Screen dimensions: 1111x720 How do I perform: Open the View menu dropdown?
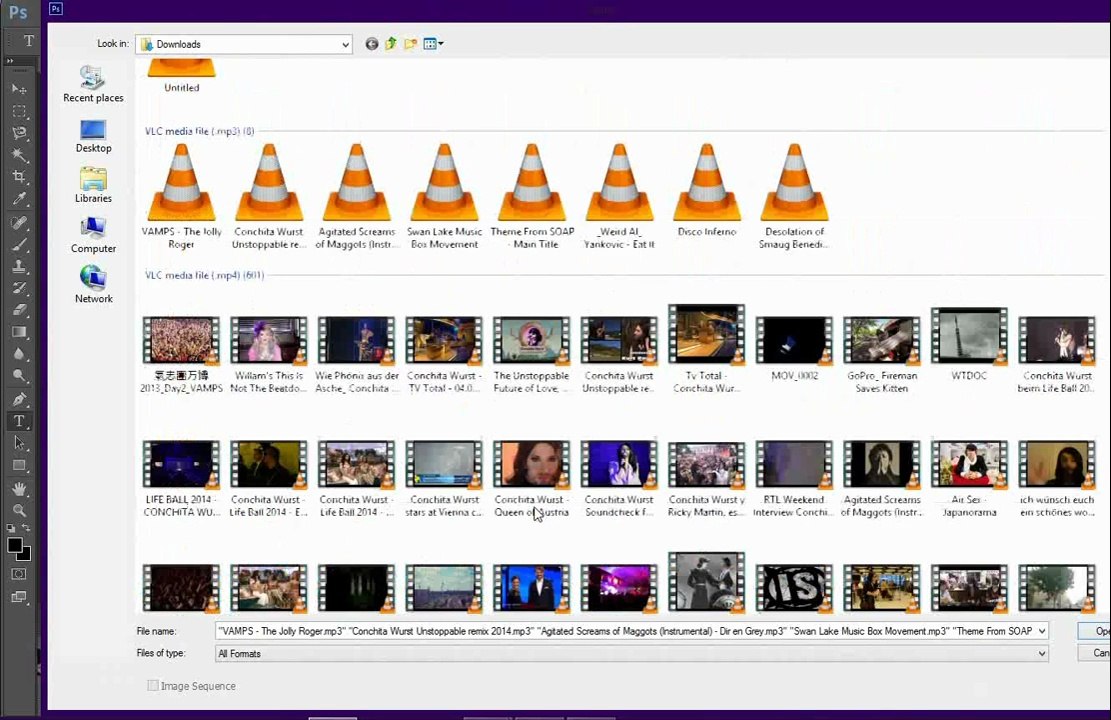pos(433,44)
